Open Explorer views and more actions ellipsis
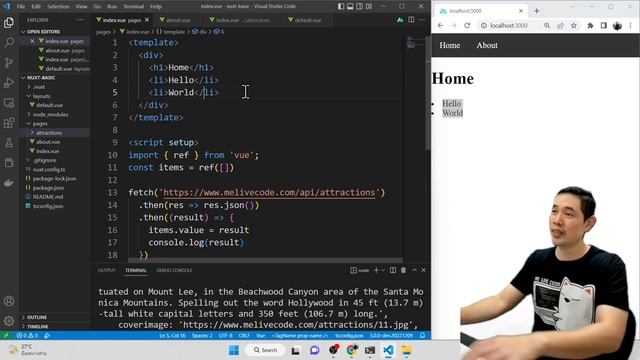This screenshot has width=640, height=360. click(80, 20)
